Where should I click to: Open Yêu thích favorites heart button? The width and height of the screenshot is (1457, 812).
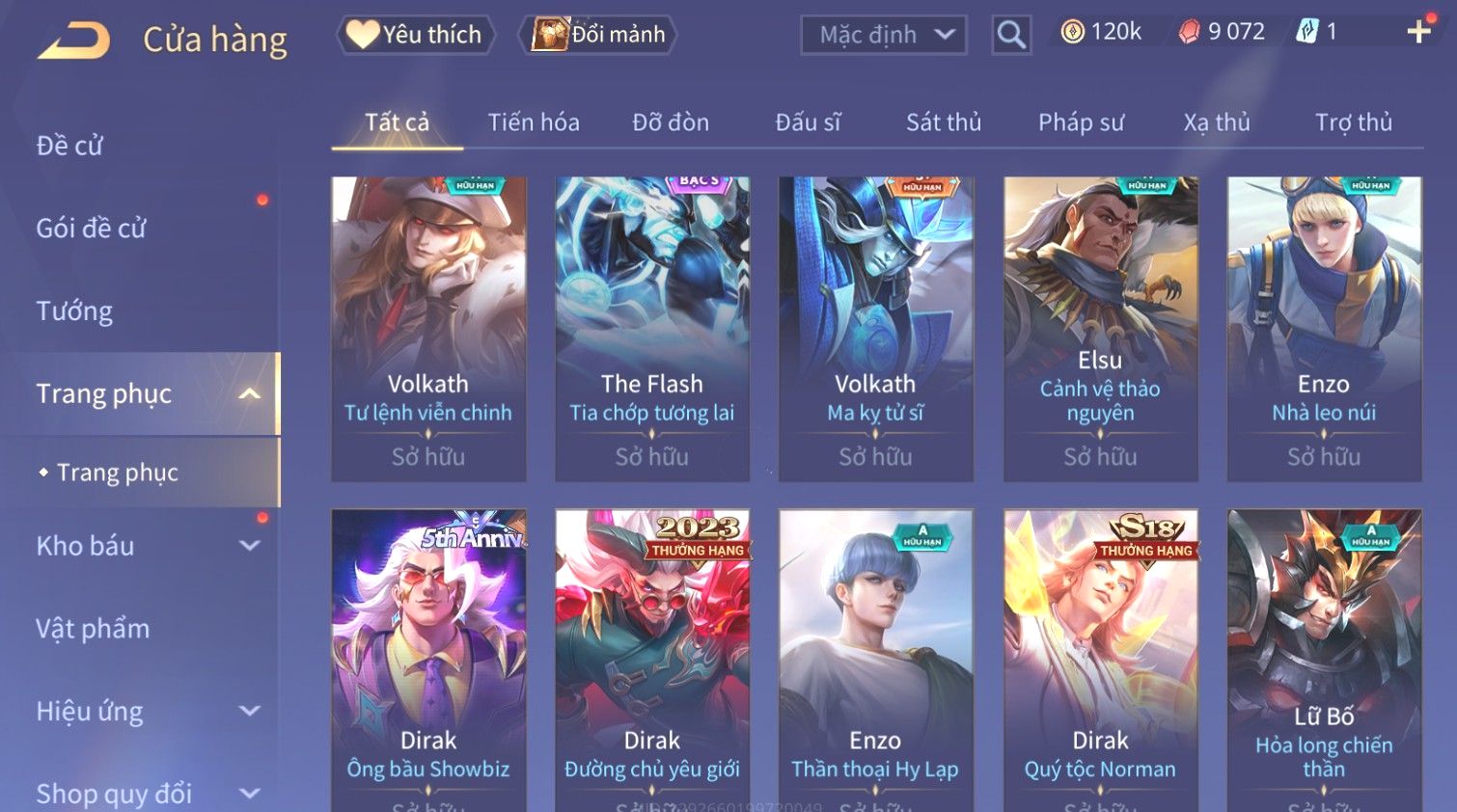click(x=416, y=35)
